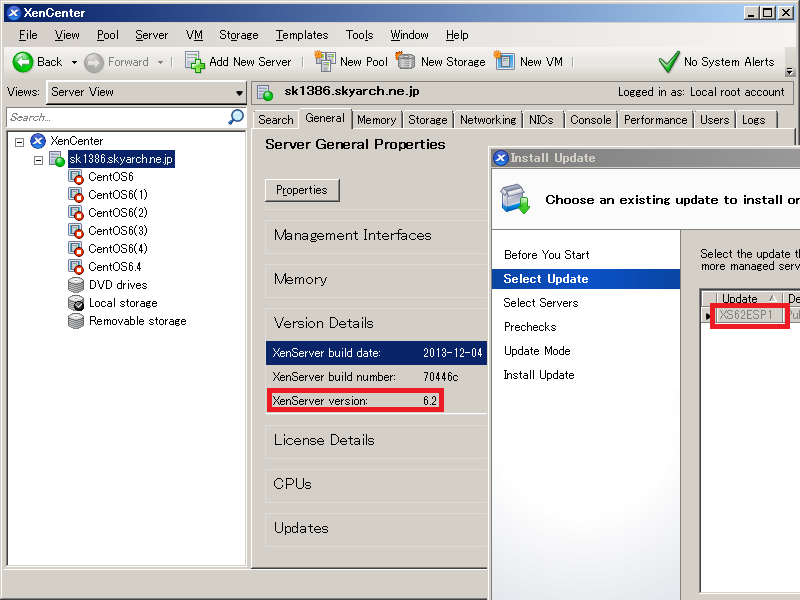Click the CentOS6(2) VM icon
The width and height of the screenshot is (800, 600).
pos(76,213)
